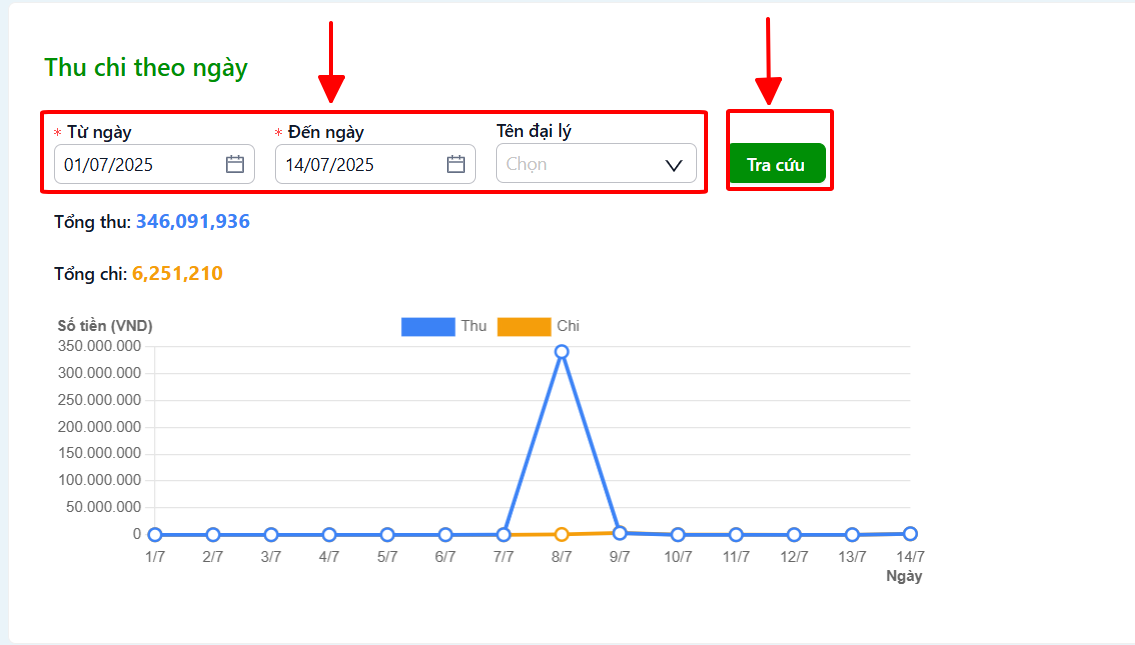Click the Thu legend label
This screenshot has height=645, width=1135.
click(x=473, y=326)
